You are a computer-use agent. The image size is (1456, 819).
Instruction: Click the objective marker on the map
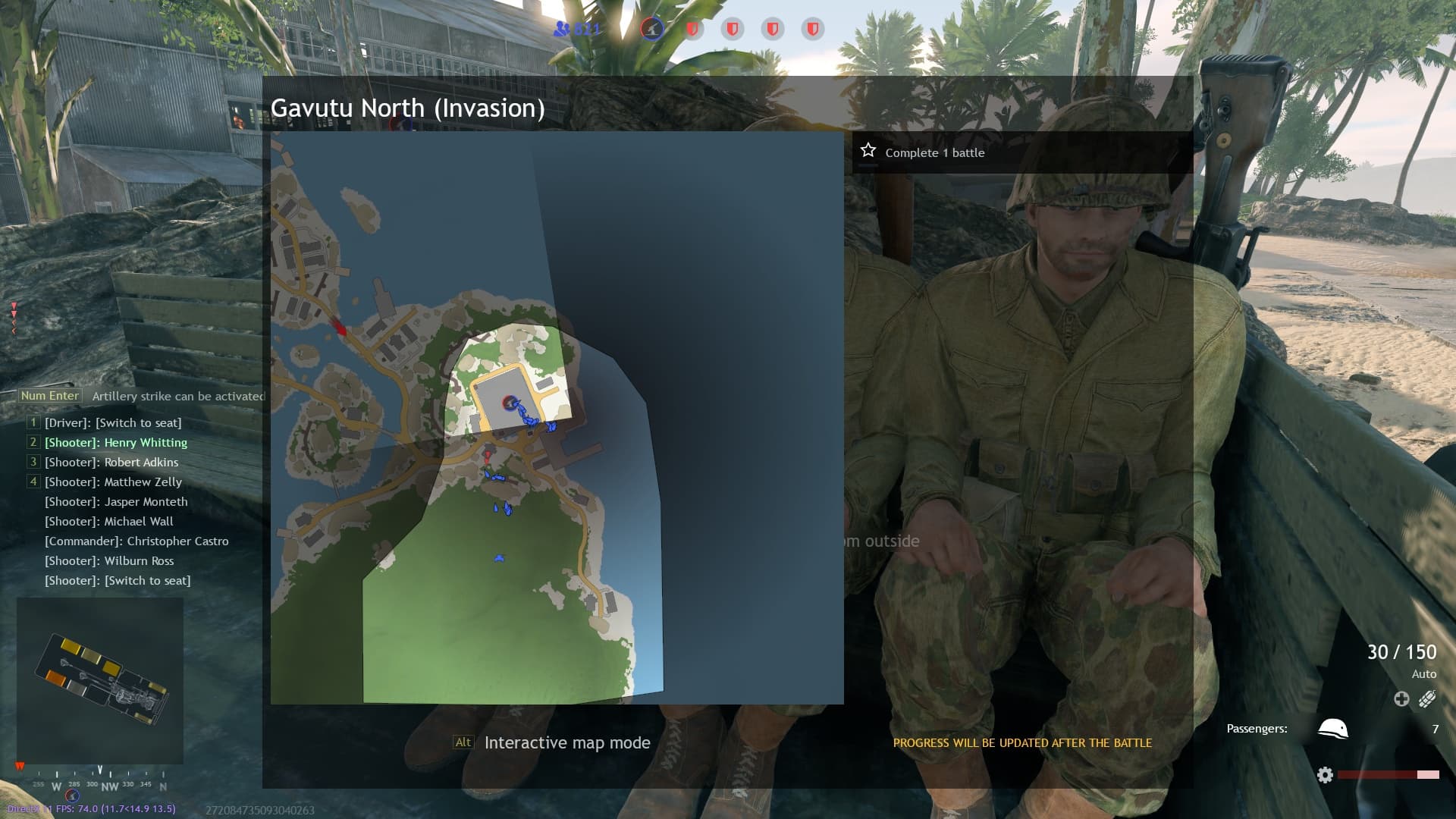tap(510, 403)
